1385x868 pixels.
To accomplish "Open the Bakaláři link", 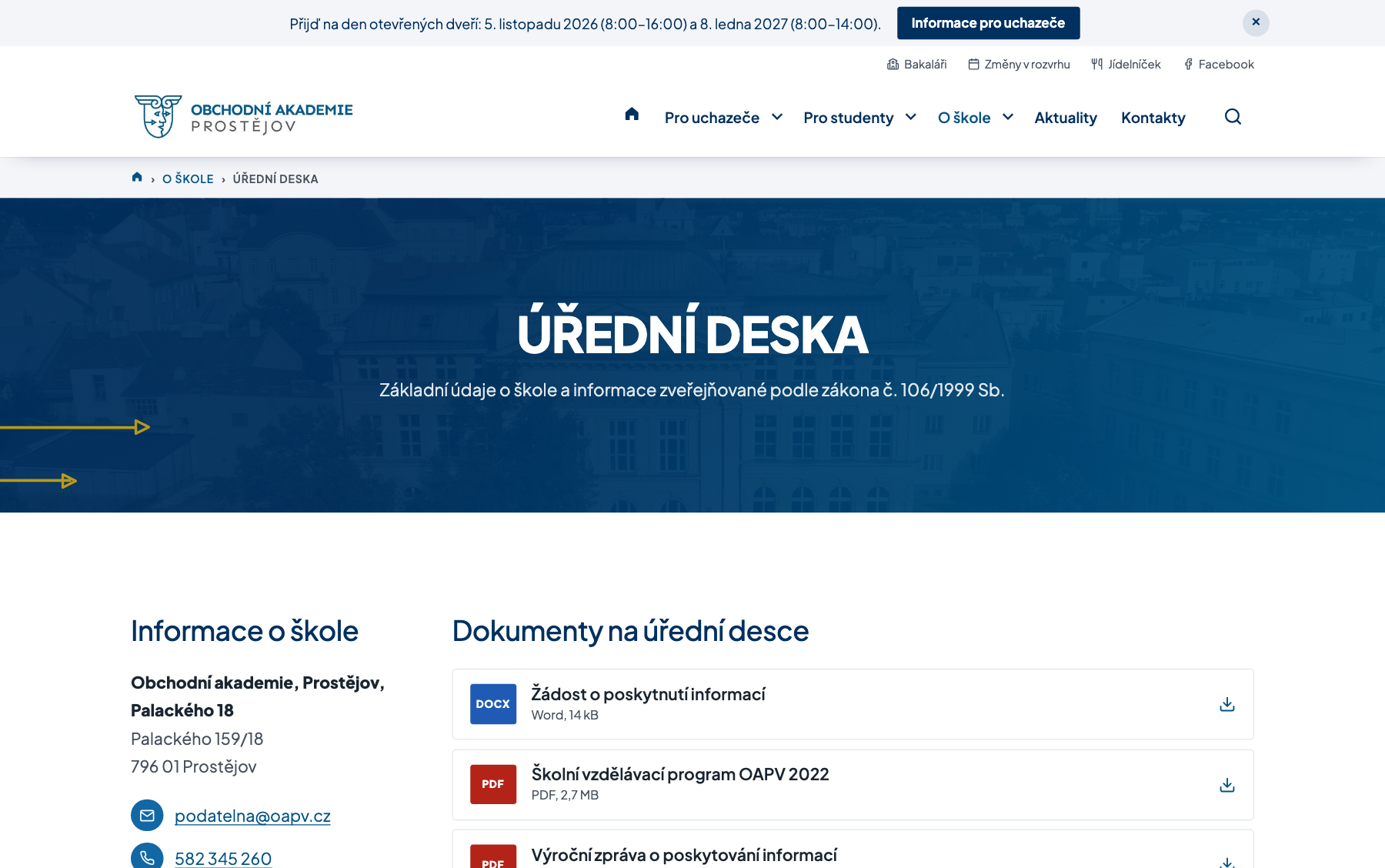I will tap(916, 64).
